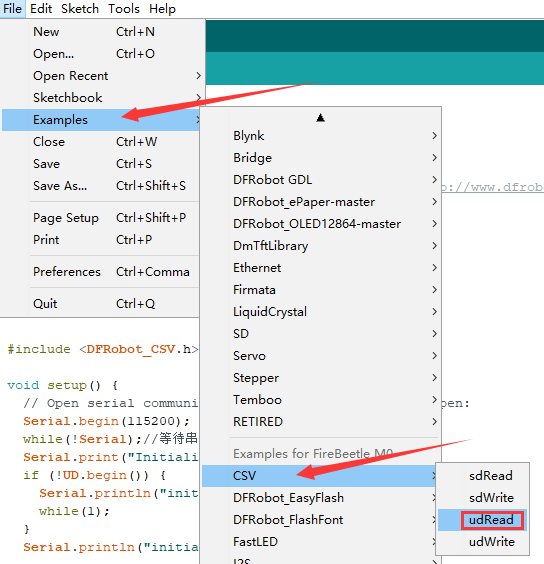Open the udRead example
Screen dimensions: 544x564
482,520
